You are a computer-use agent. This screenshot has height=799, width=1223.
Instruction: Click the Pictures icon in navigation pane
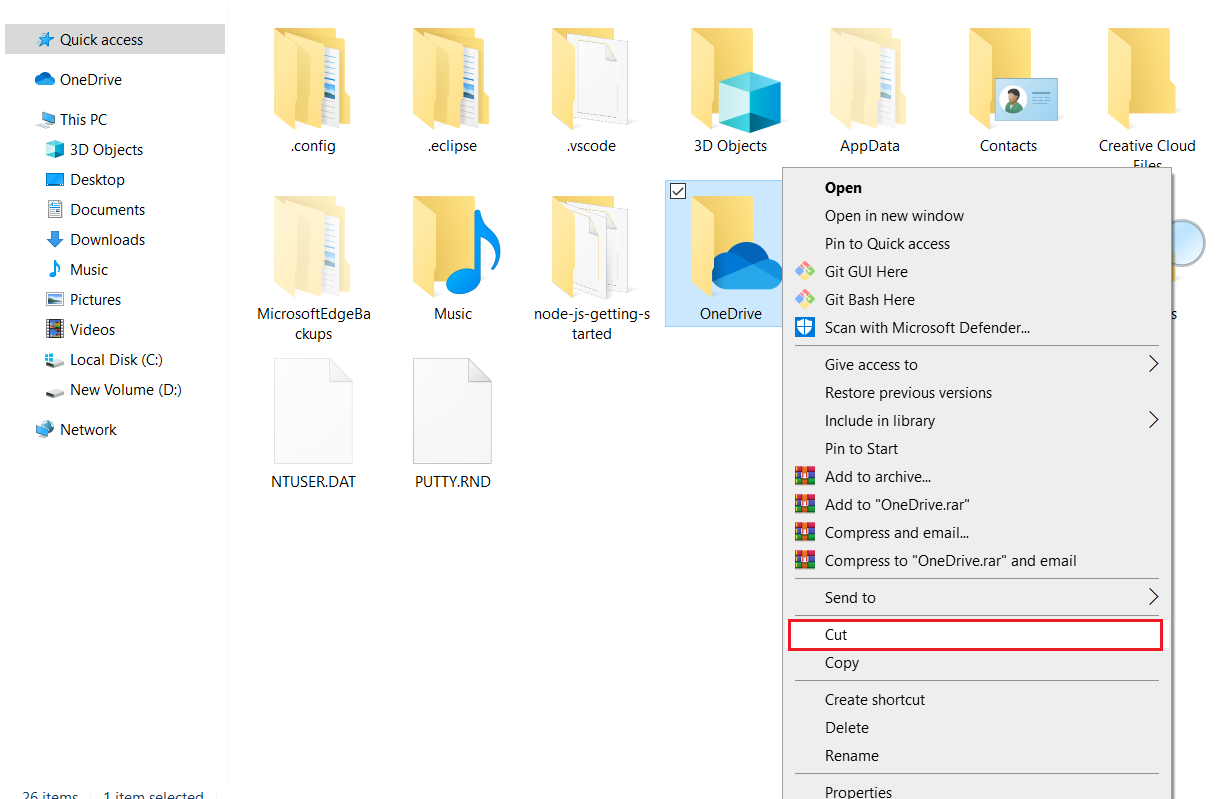(55, 299)
